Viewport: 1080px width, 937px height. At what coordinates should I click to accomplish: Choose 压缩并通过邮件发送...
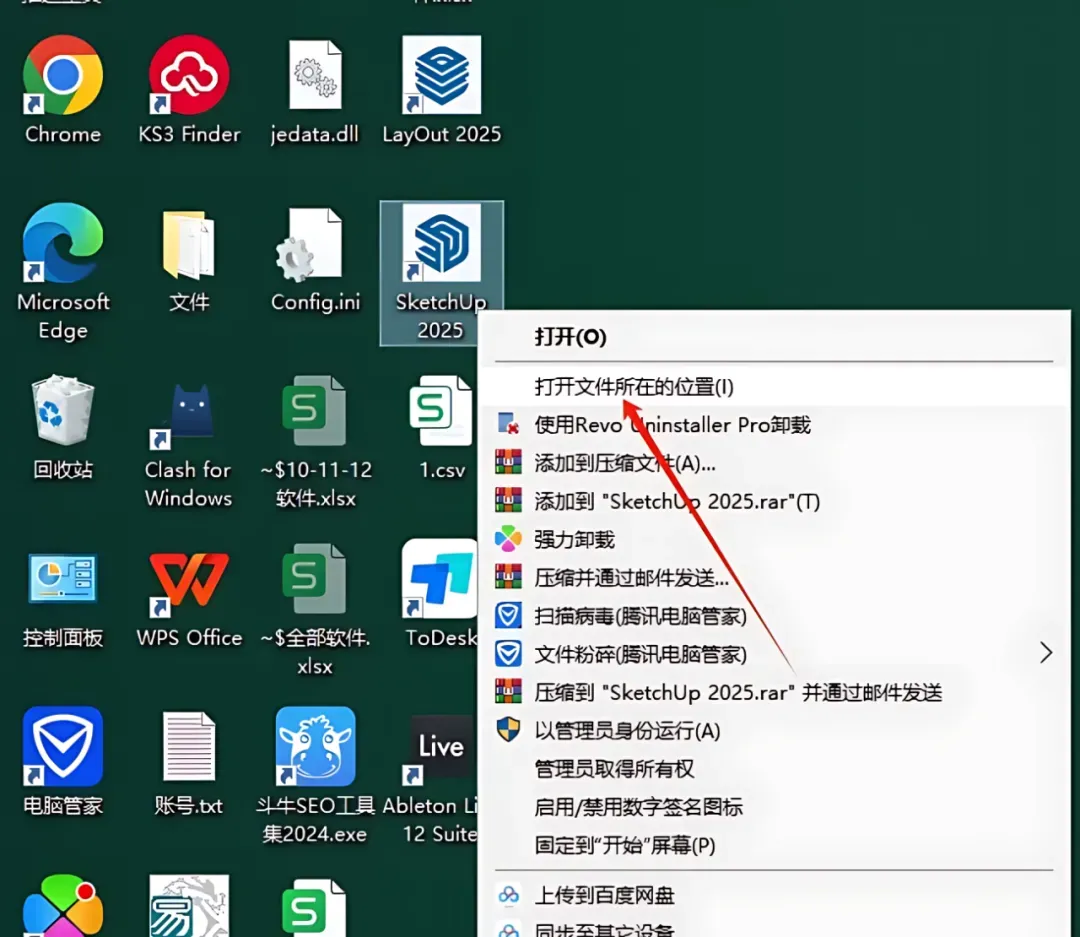click(x=774, y=577)
